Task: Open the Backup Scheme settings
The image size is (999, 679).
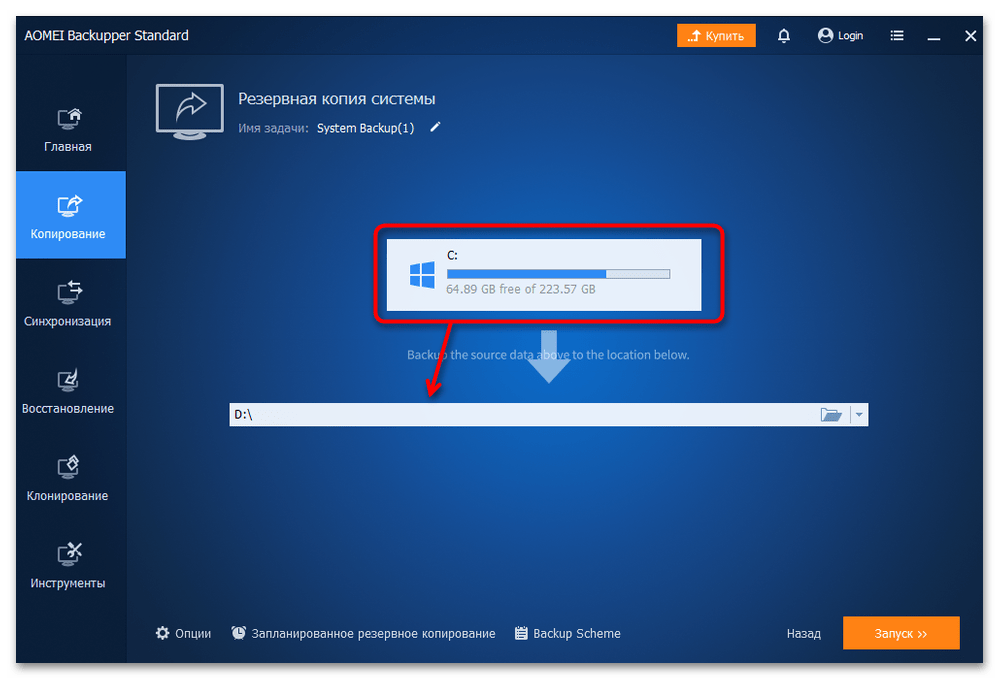Action: (568, 633)
